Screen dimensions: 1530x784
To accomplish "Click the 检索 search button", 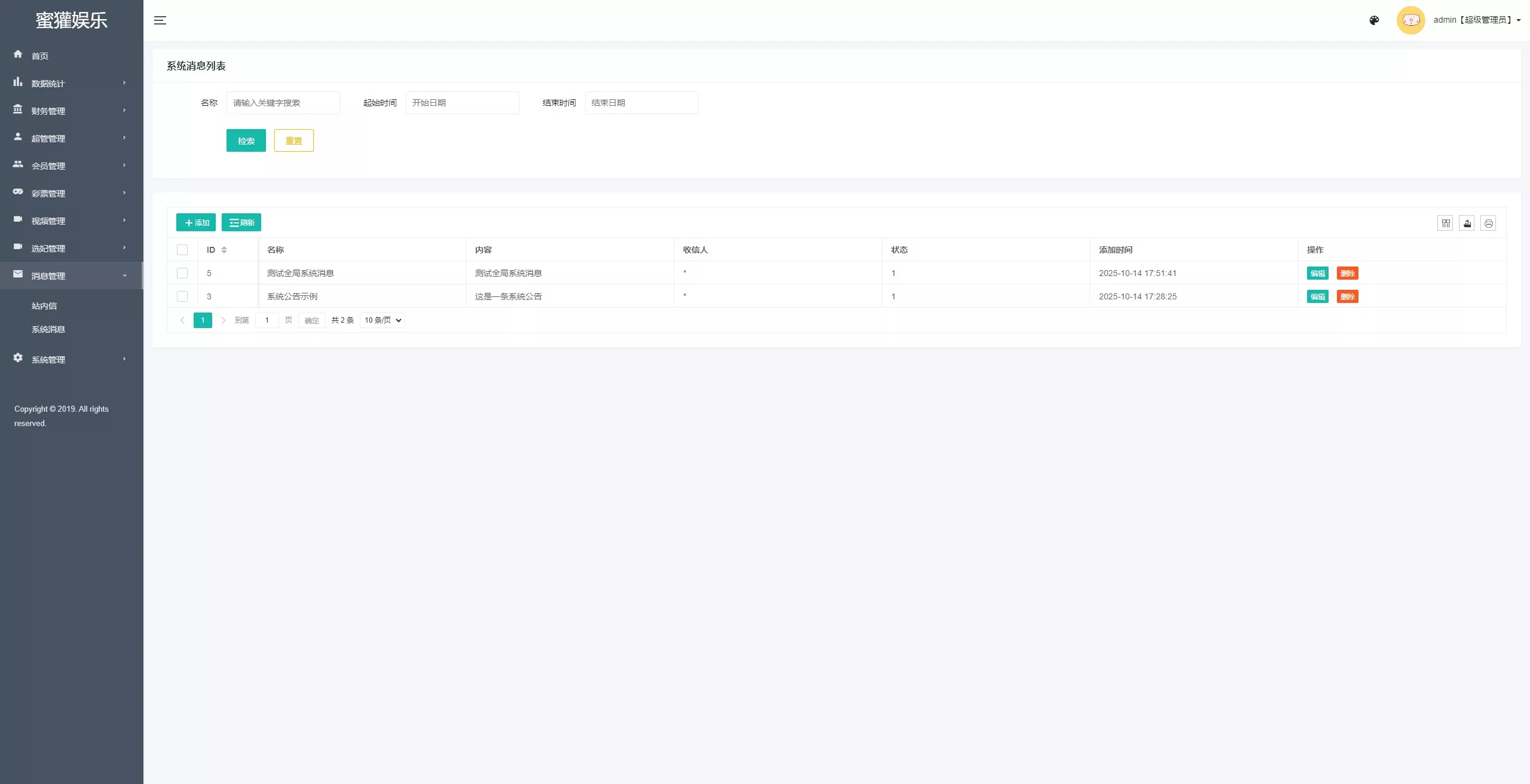I will point(246,140).
